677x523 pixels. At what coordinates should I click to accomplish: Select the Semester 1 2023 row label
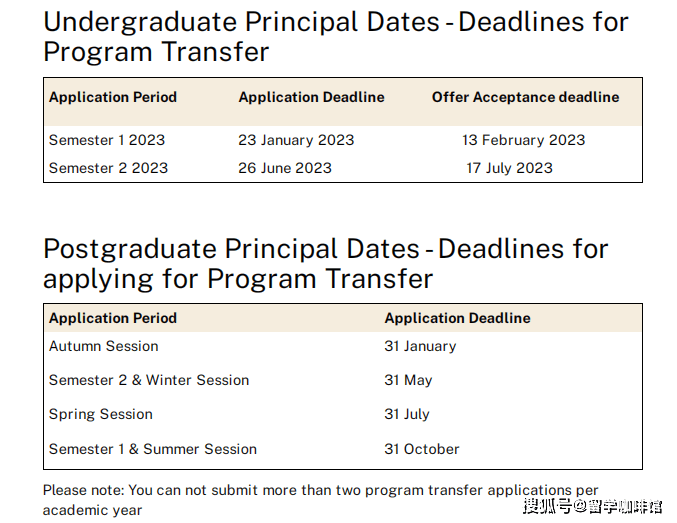click(107, 140)
